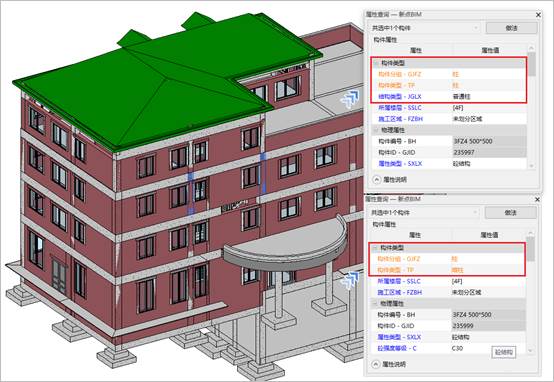This screenshot has height=382, width=554.
Task: Select 所属楼层 - SSLC in panel with ID 235999
Action: click(x=448, y=281)
